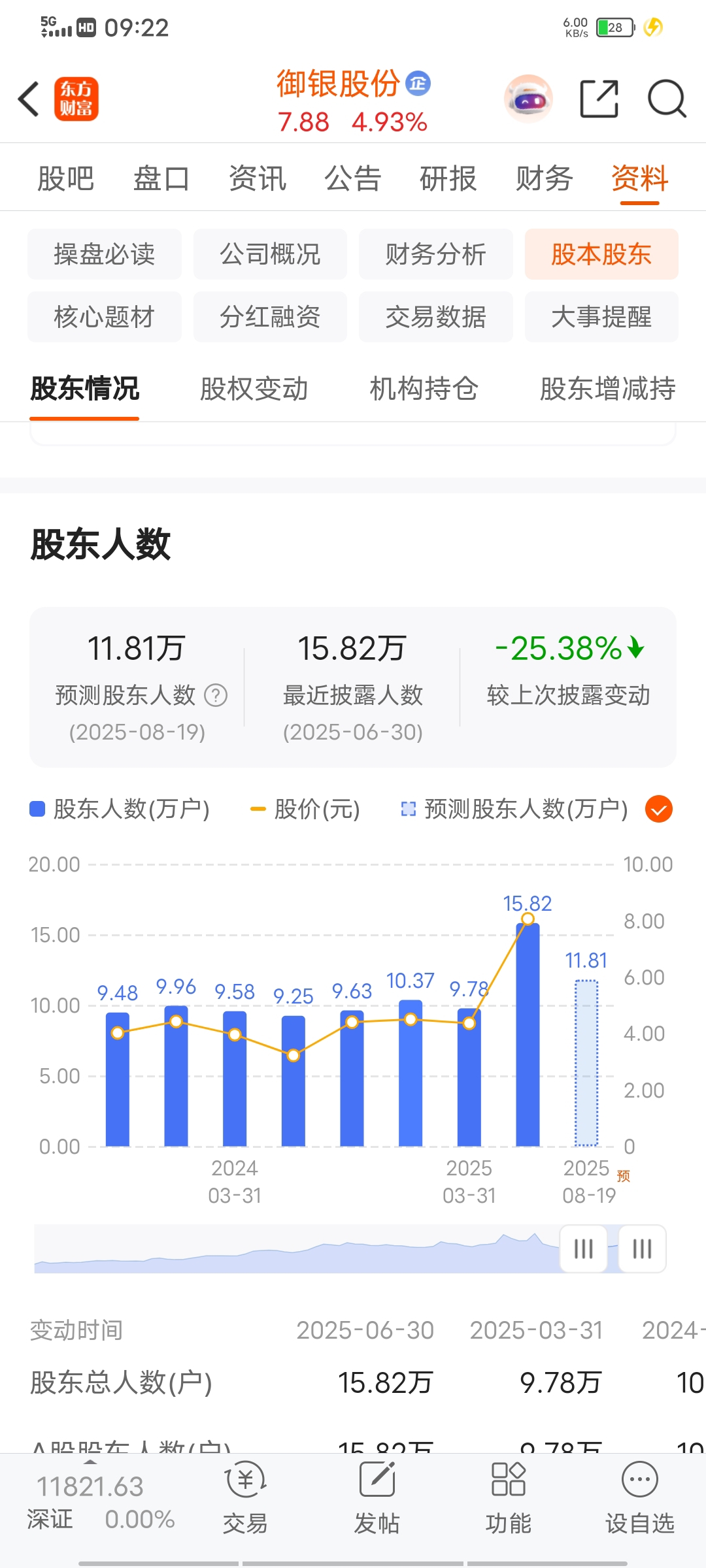The width and height of the screenshot is (706, 1568).
Task: Open the 分红融资 section
Action: tap(270, 317)
